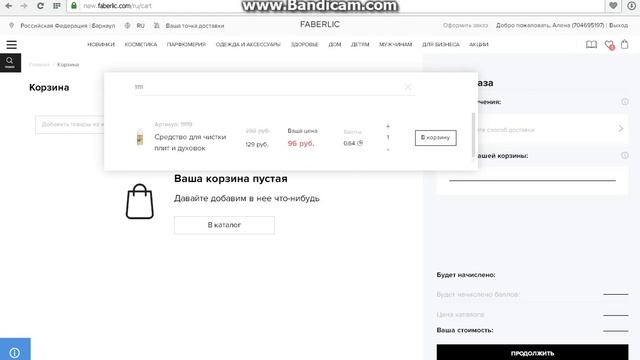Click the Выход logout link
The height and width of the screenshot is (360, 640).
(x=618, y=25)
